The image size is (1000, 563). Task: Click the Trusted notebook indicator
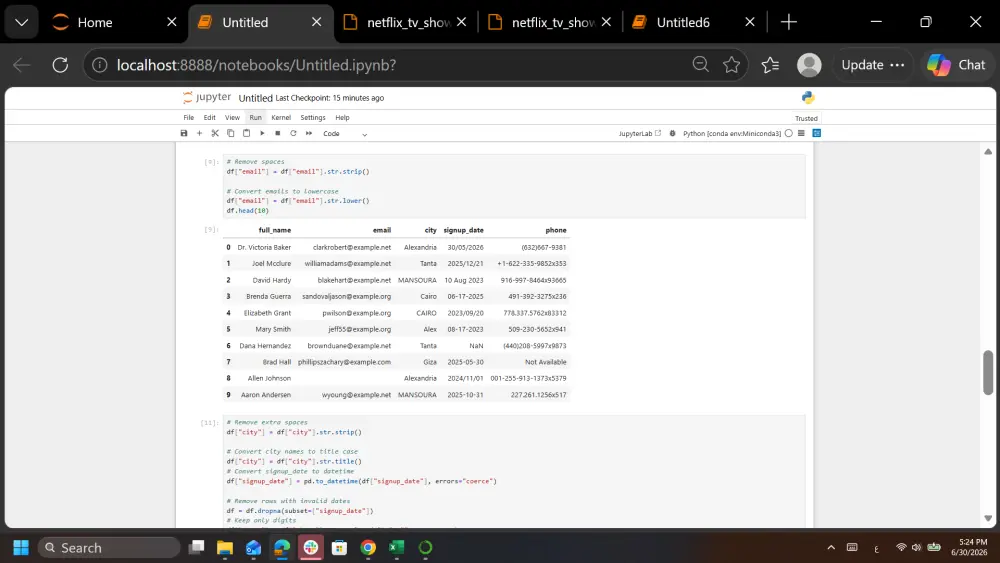pos(806,118)
